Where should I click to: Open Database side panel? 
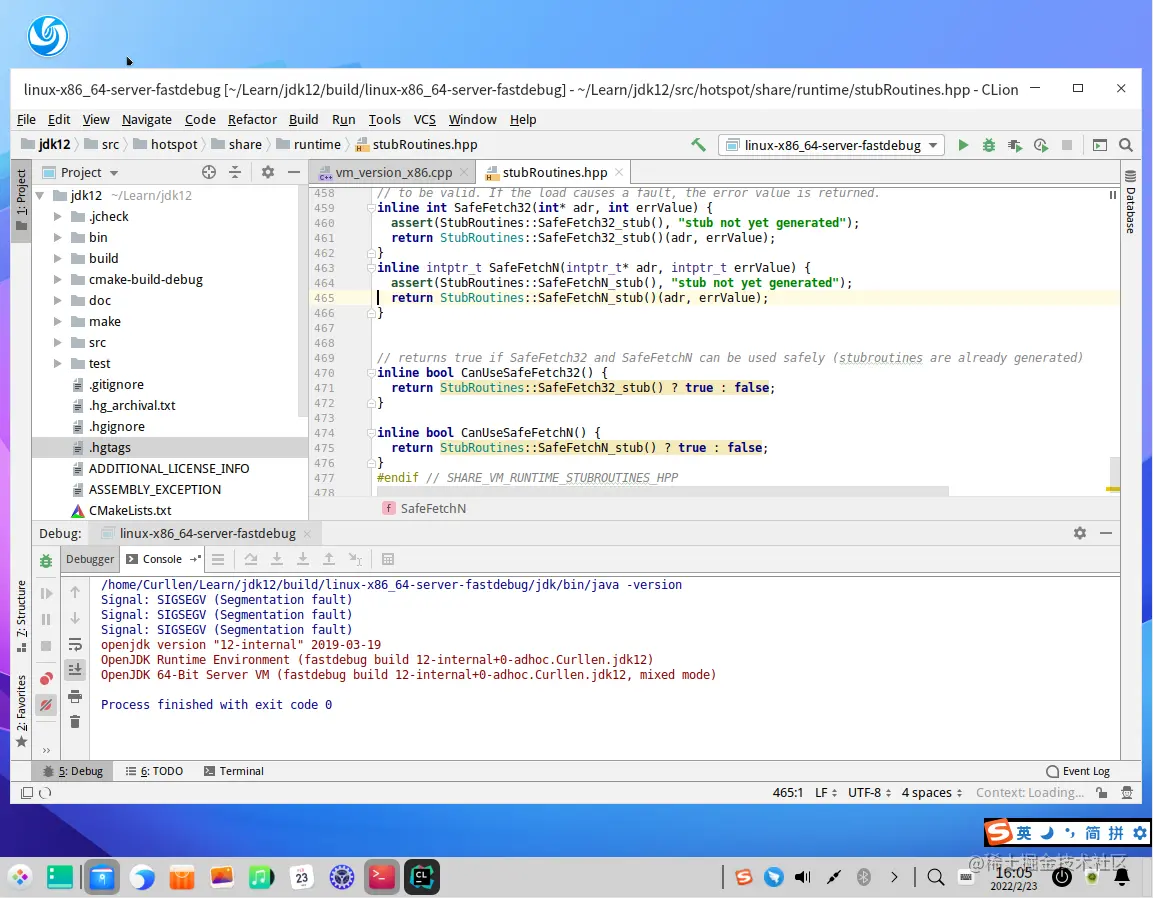[1131, 202]
